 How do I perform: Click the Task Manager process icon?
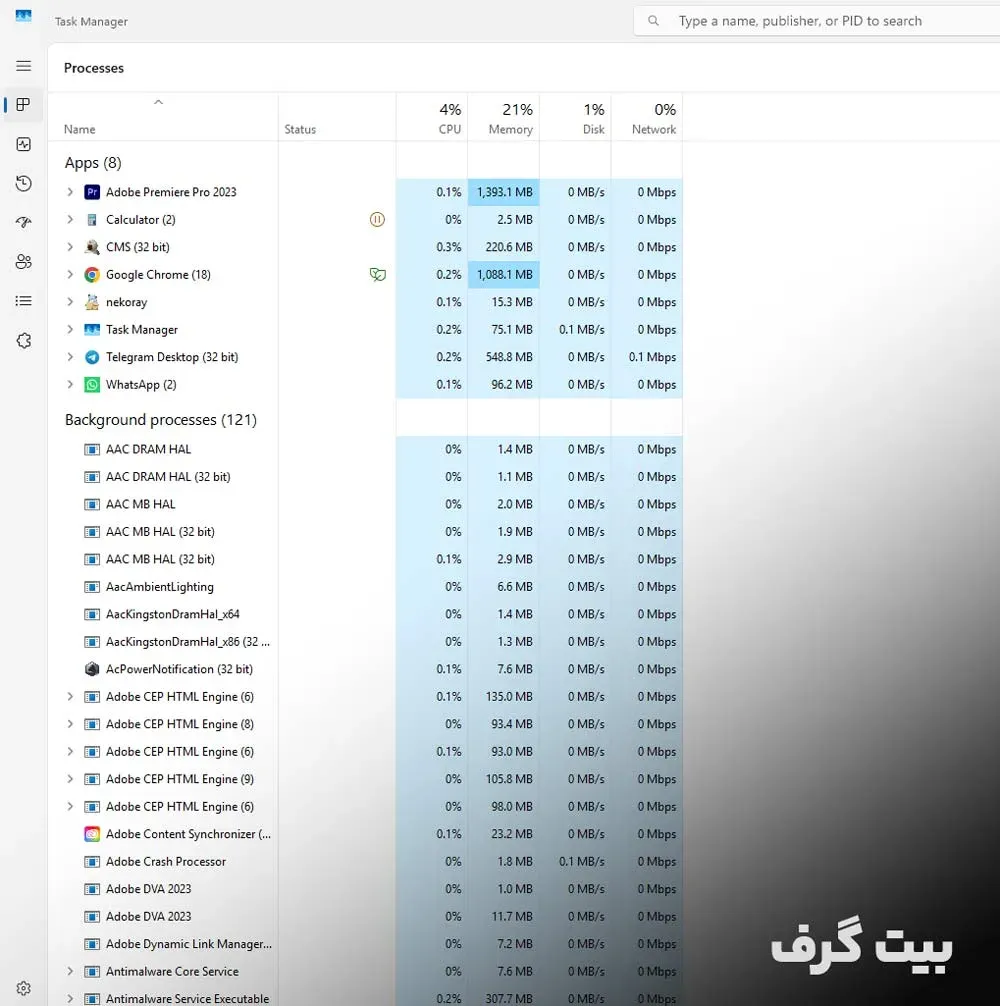click(x=92, y=330)
